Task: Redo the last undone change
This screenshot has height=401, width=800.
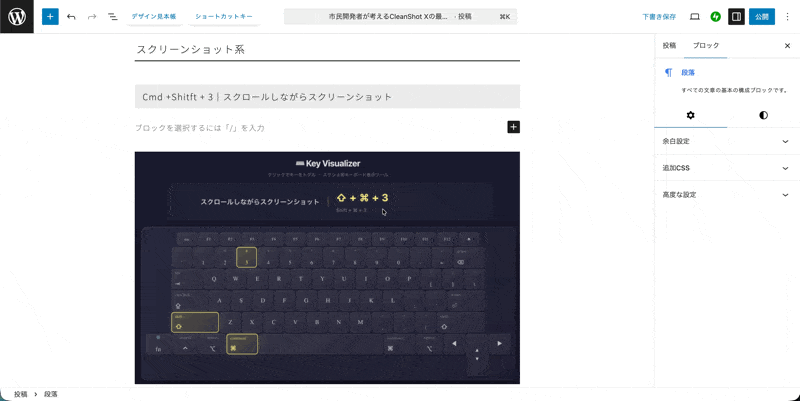Action: pos(92,17)
